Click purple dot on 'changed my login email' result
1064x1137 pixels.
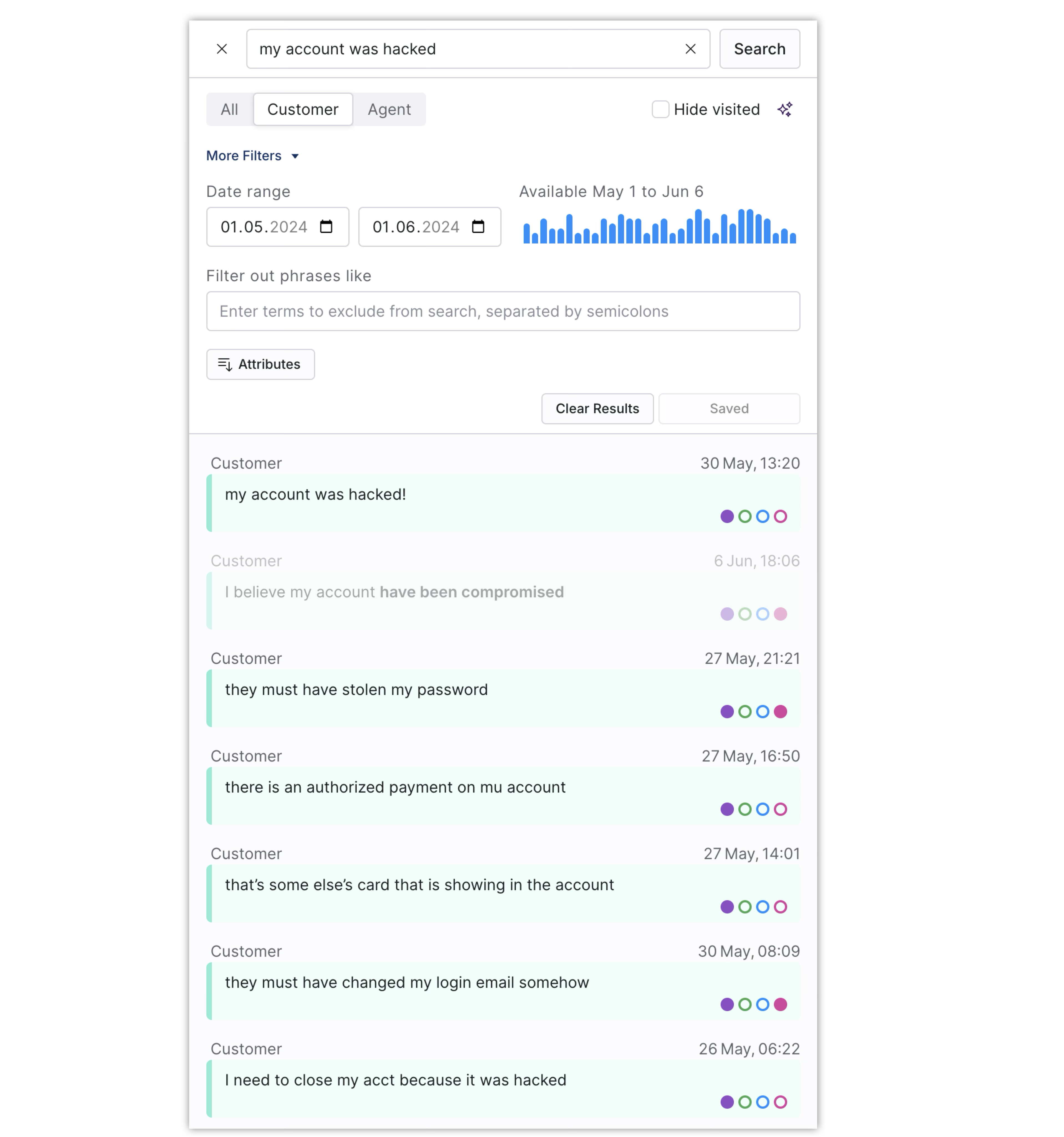(x=726, y=1005)
